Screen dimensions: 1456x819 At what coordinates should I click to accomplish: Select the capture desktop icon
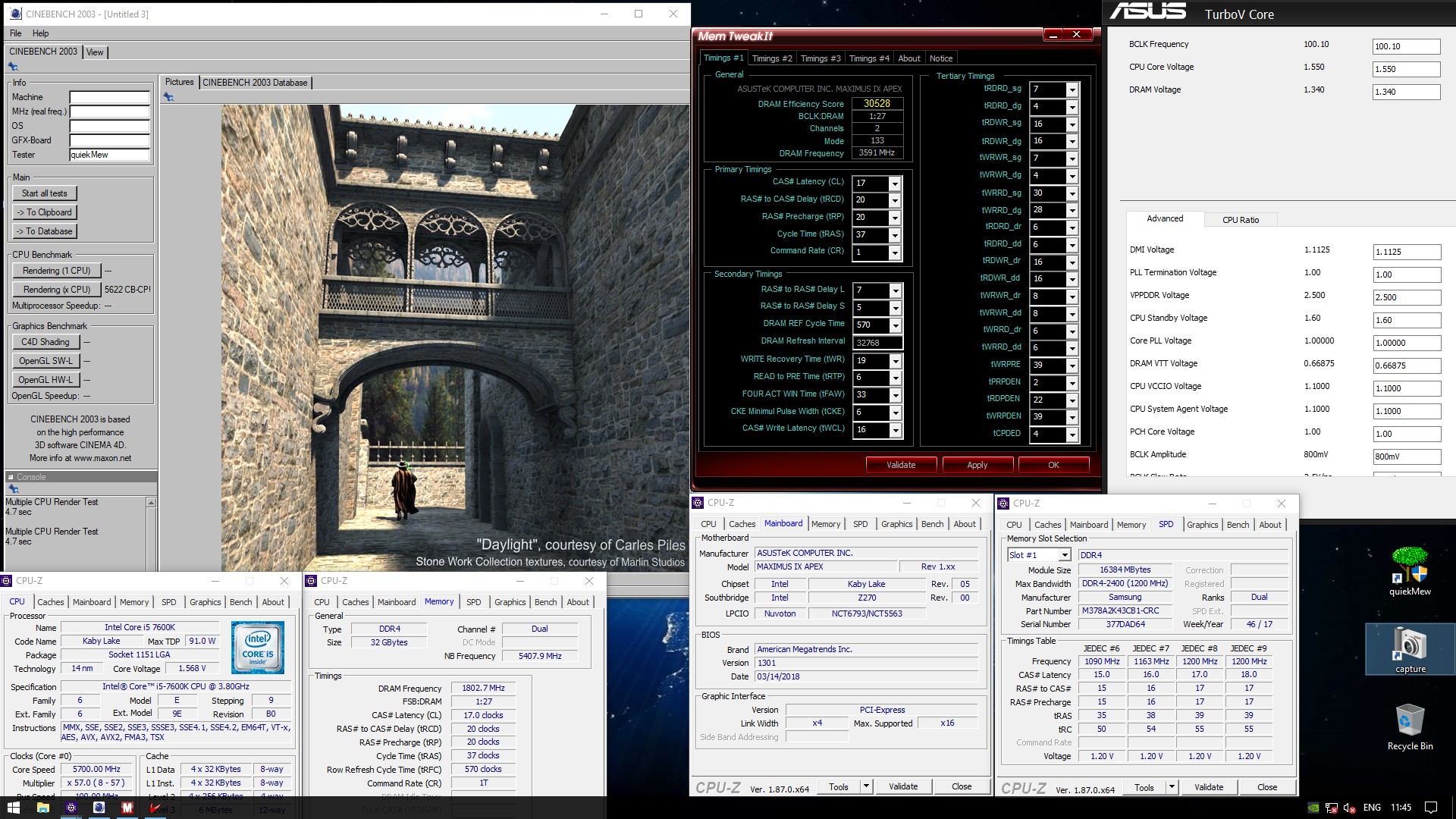(1410, 649)
